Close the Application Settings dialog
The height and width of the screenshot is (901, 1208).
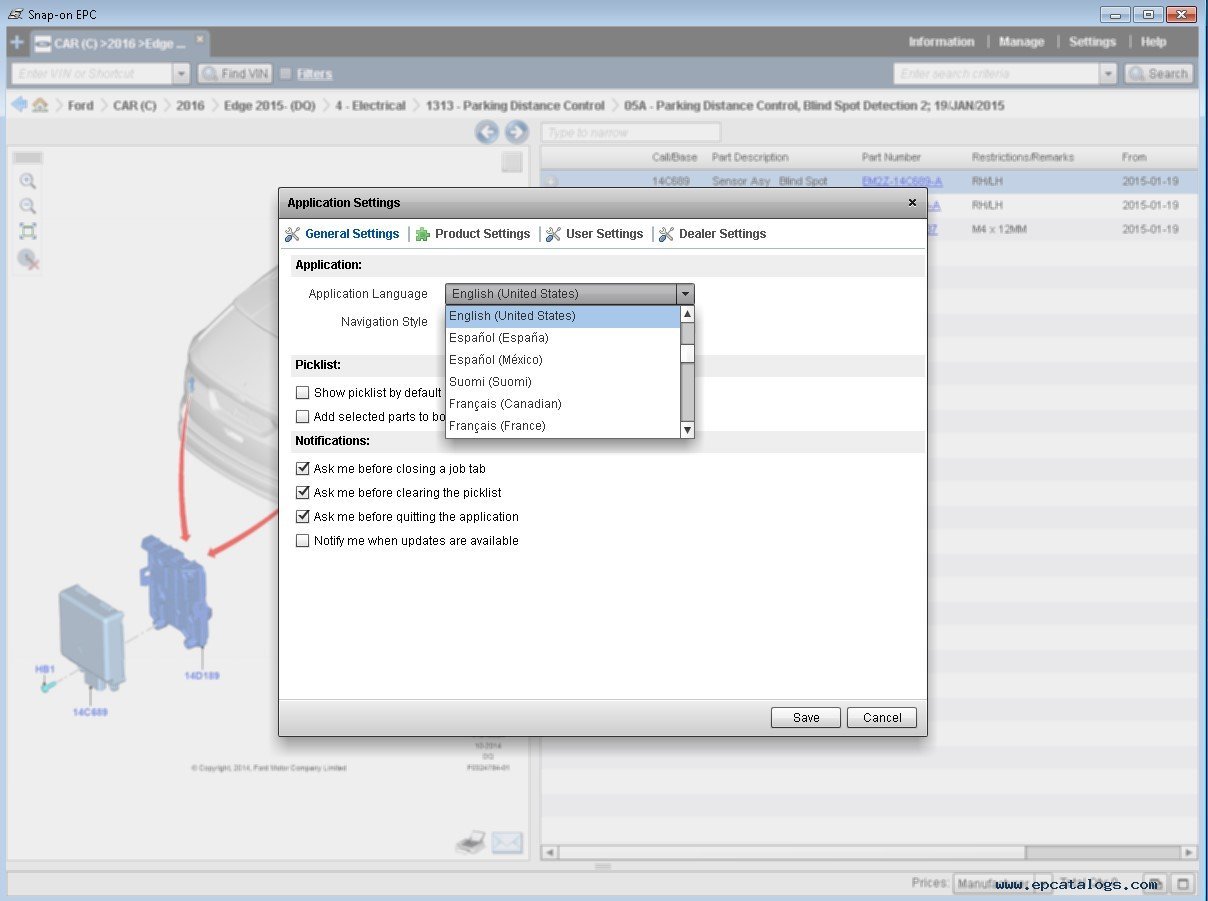[x=911, y=203]
